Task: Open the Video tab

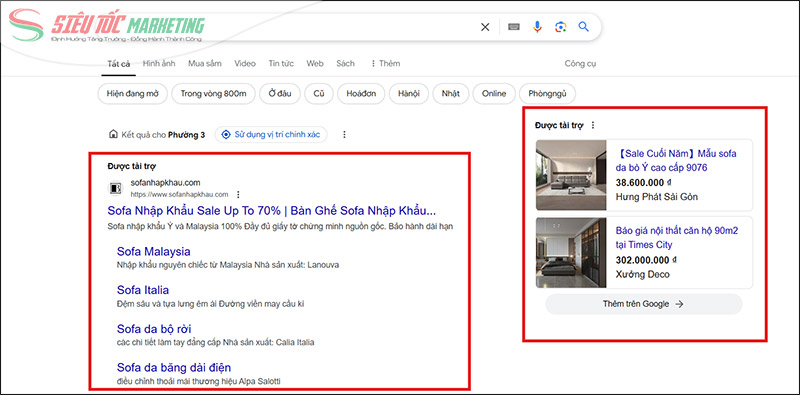Action: tap(245, 63)
